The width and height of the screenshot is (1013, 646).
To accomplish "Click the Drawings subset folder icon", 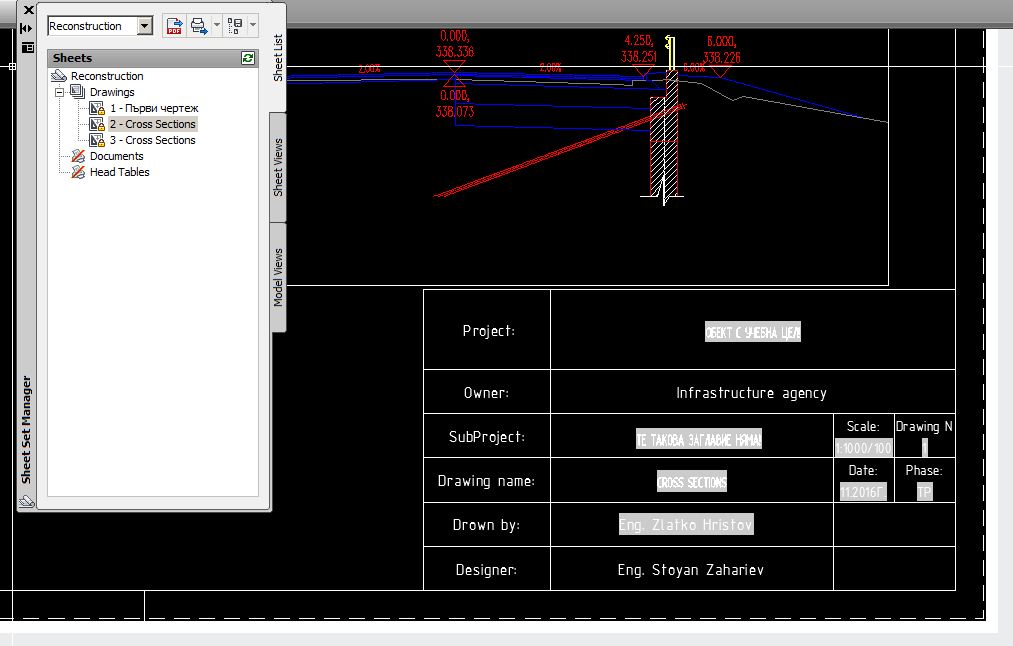I will (79, 92).
